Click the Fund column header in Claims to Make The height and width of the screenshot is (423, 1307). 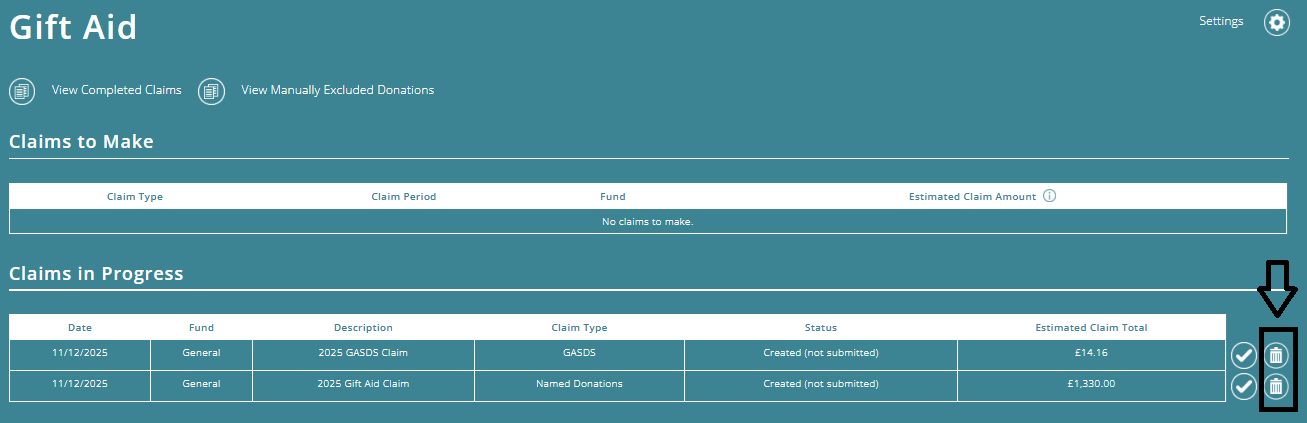click(x=613, y=196)
